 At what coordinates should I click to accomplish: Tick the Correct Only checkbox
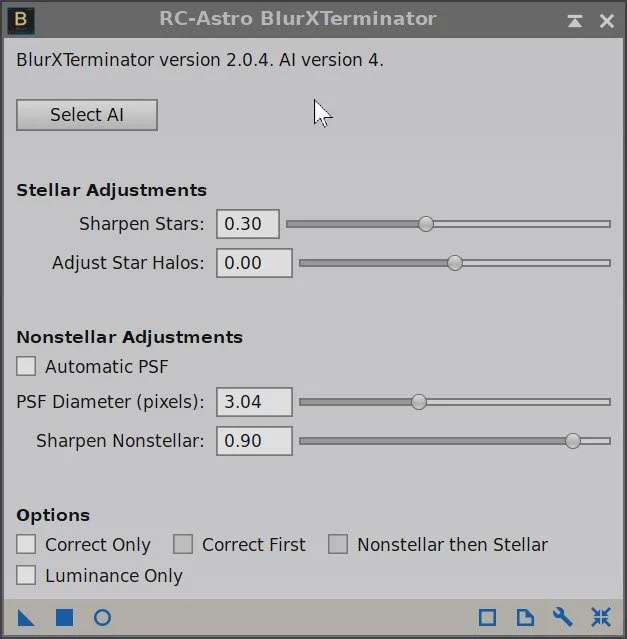click(x=26, y=544)
